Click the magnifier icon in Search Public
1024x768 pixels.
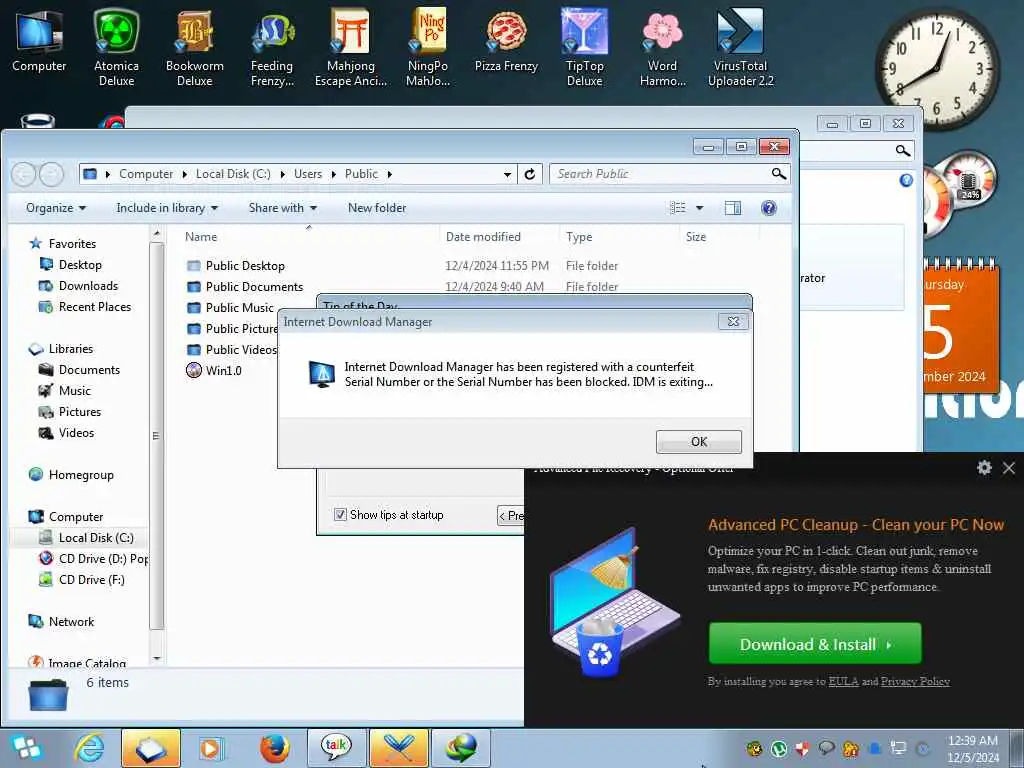coord(778,174)
